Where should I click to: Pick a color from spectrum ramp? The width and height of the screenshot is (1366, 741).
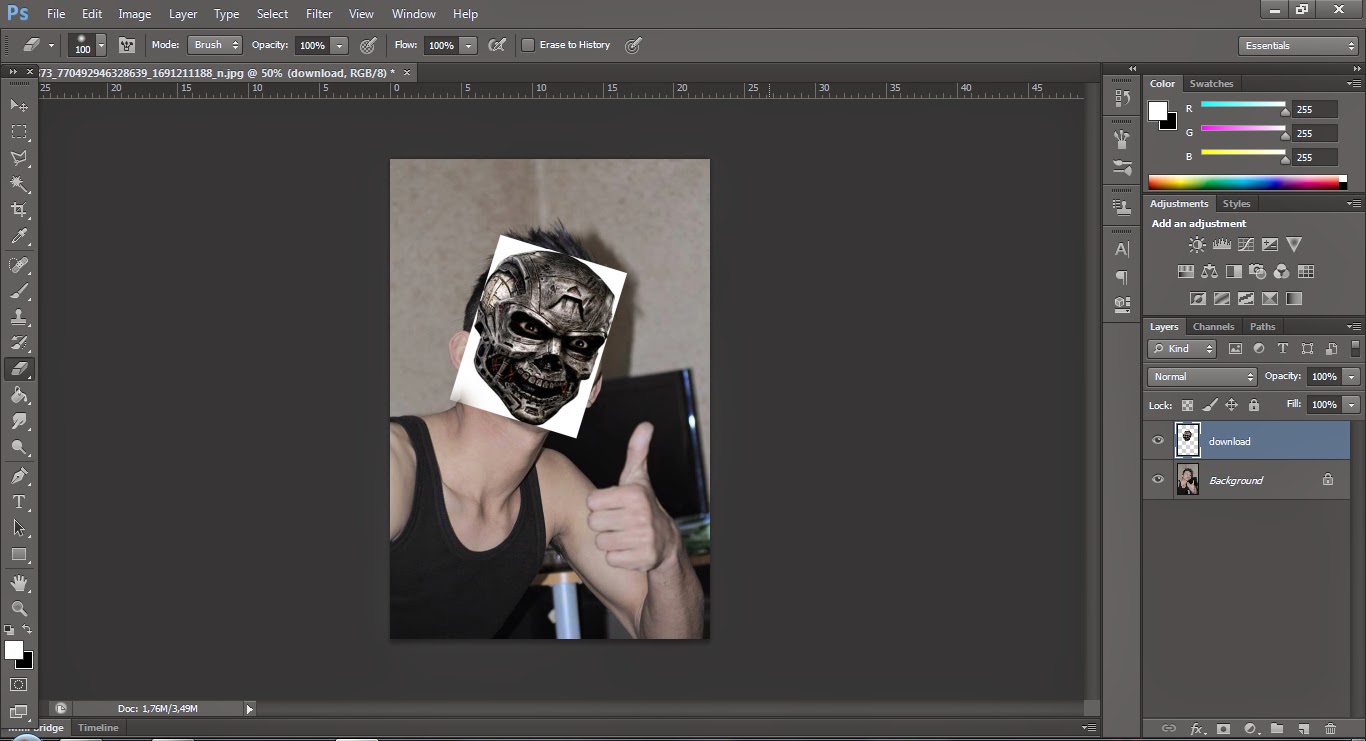point(1243,182)
